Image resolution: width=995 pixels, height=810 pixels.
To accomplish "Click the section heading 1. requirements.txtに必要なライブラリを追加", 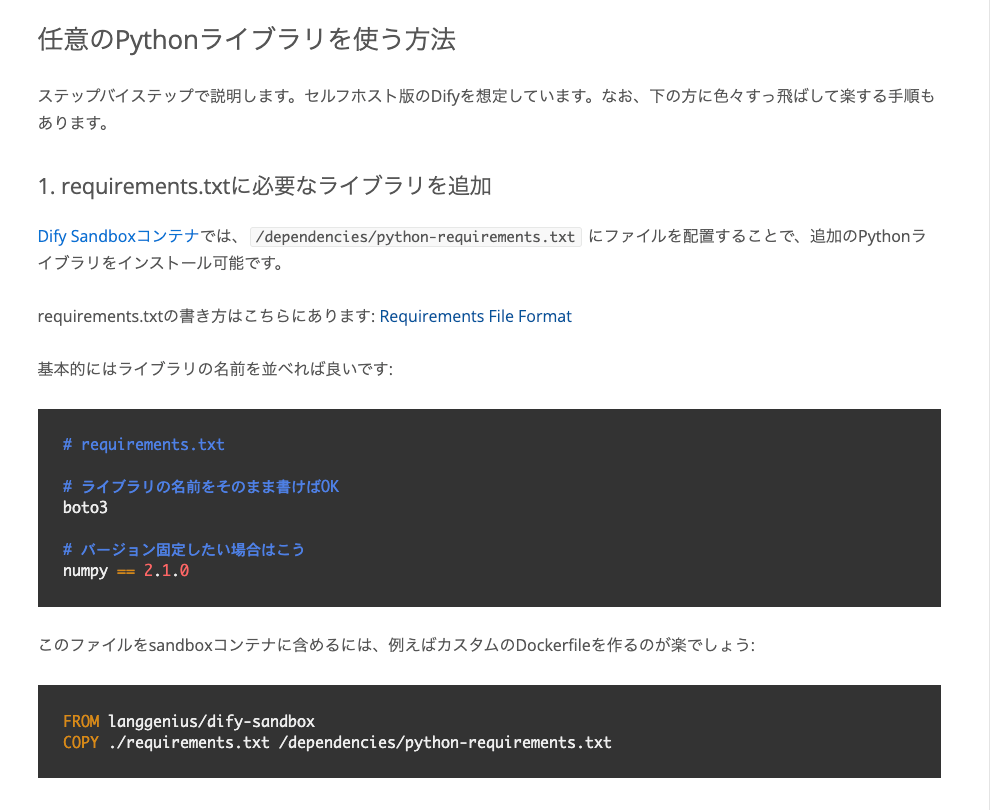I will (265, 186).
